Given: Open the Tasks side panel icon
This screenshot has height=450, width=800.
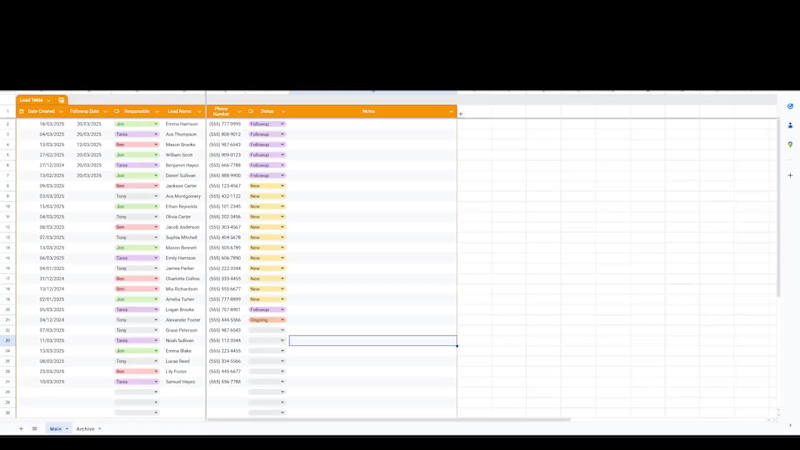Looking at the screenshot, I should click(x=790, y=106).
